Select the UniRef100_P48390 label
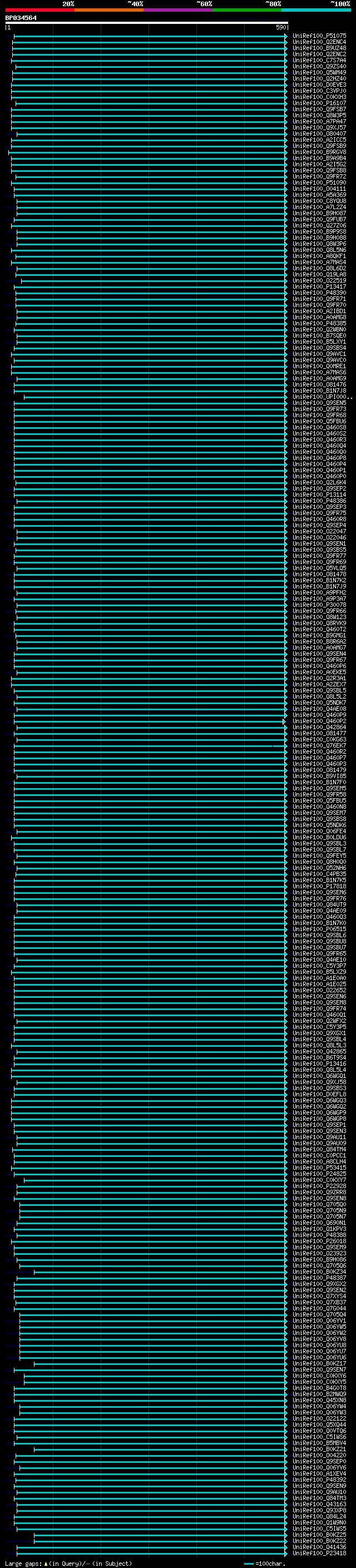The width and height of the screenshot is (356, 1568). (x=319, y=293)
